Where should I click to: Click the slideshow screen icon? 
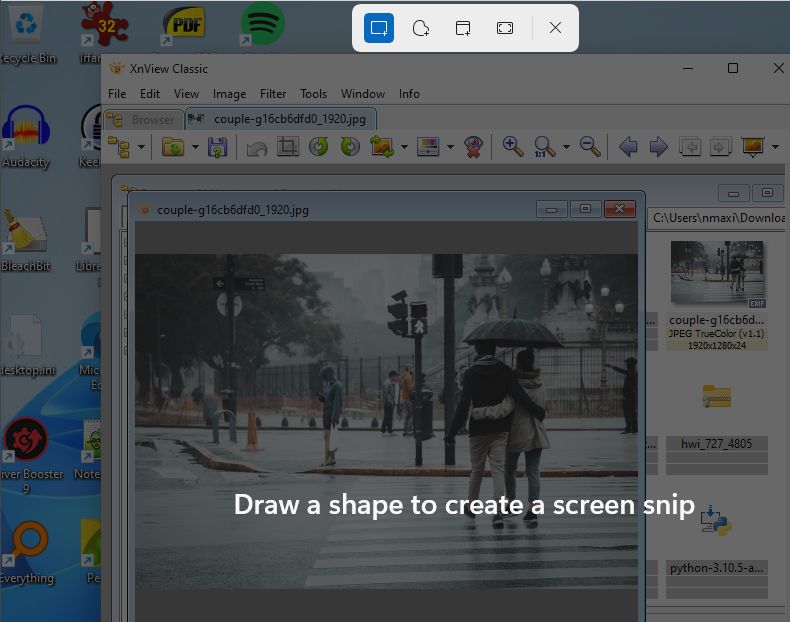(753, 147)
